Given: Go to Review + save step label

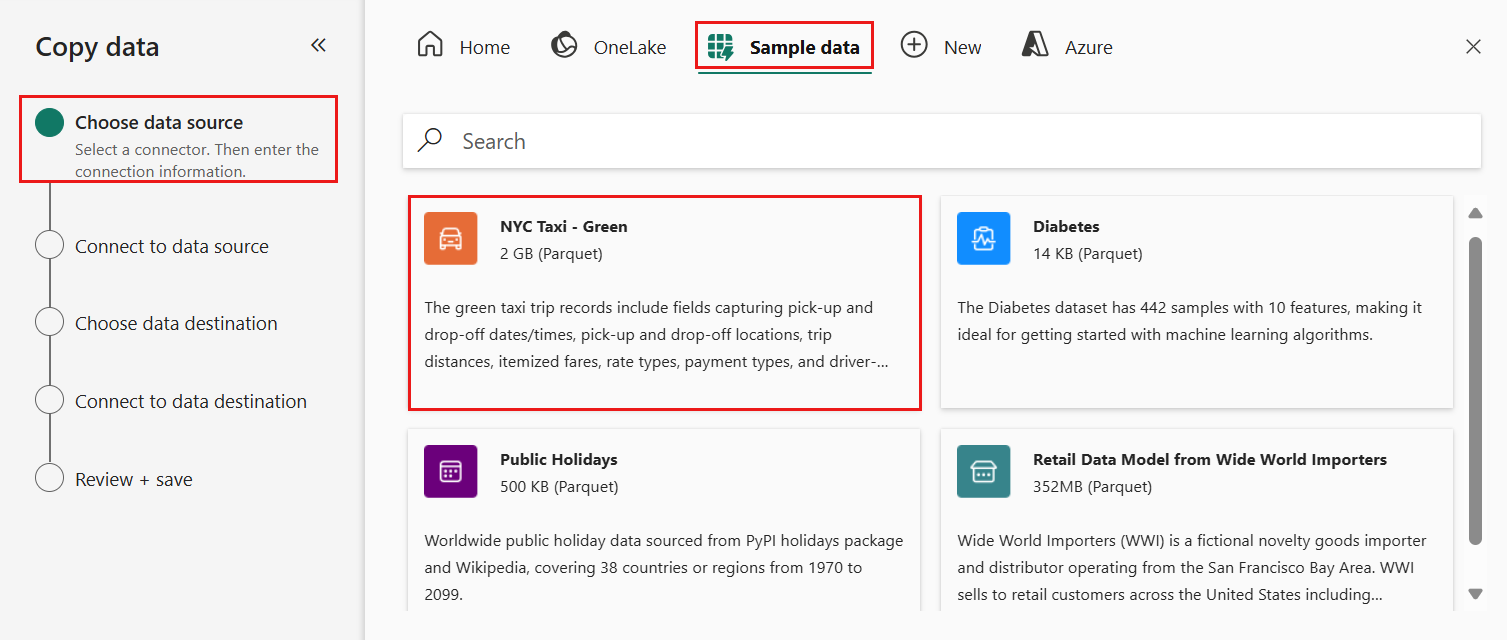Looking at the screenshot, I should pos(134,479).
